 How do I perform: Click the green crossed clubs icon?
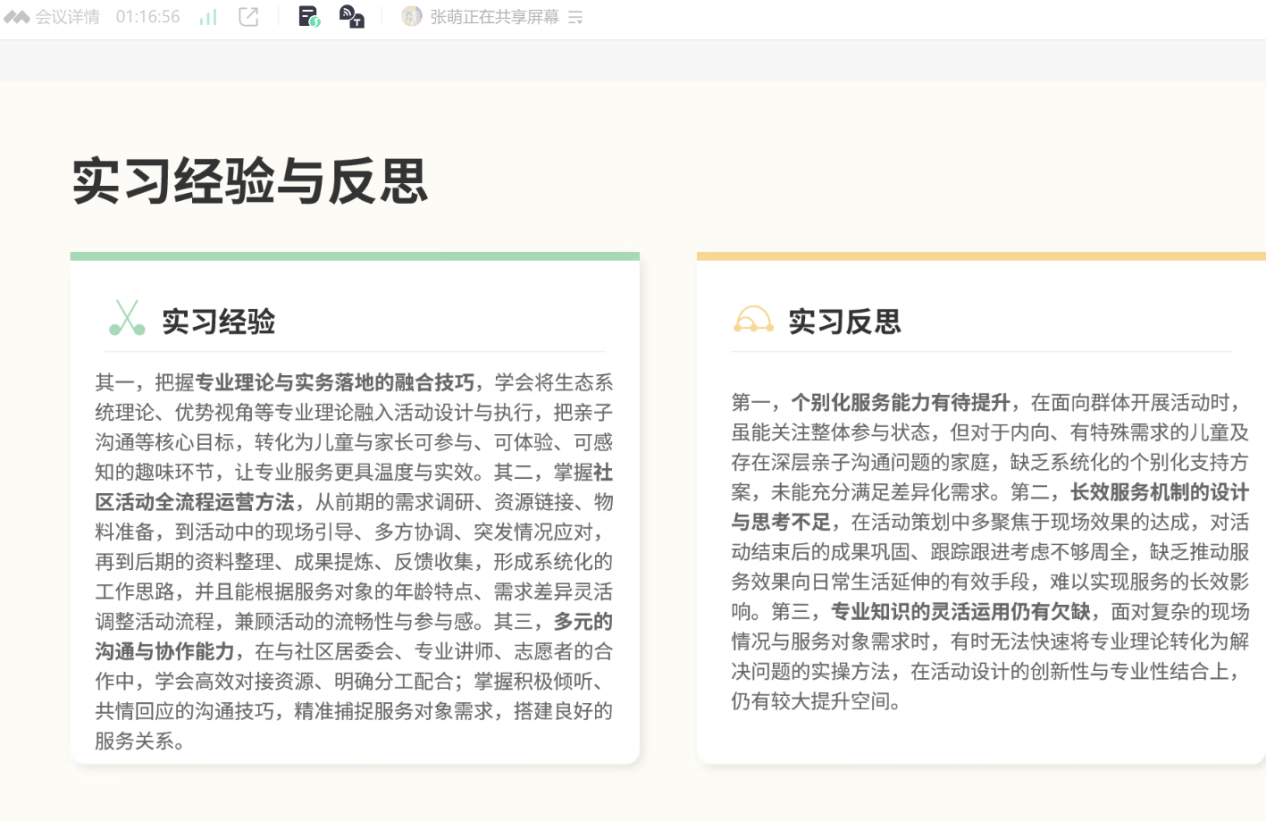pos(127,319)
